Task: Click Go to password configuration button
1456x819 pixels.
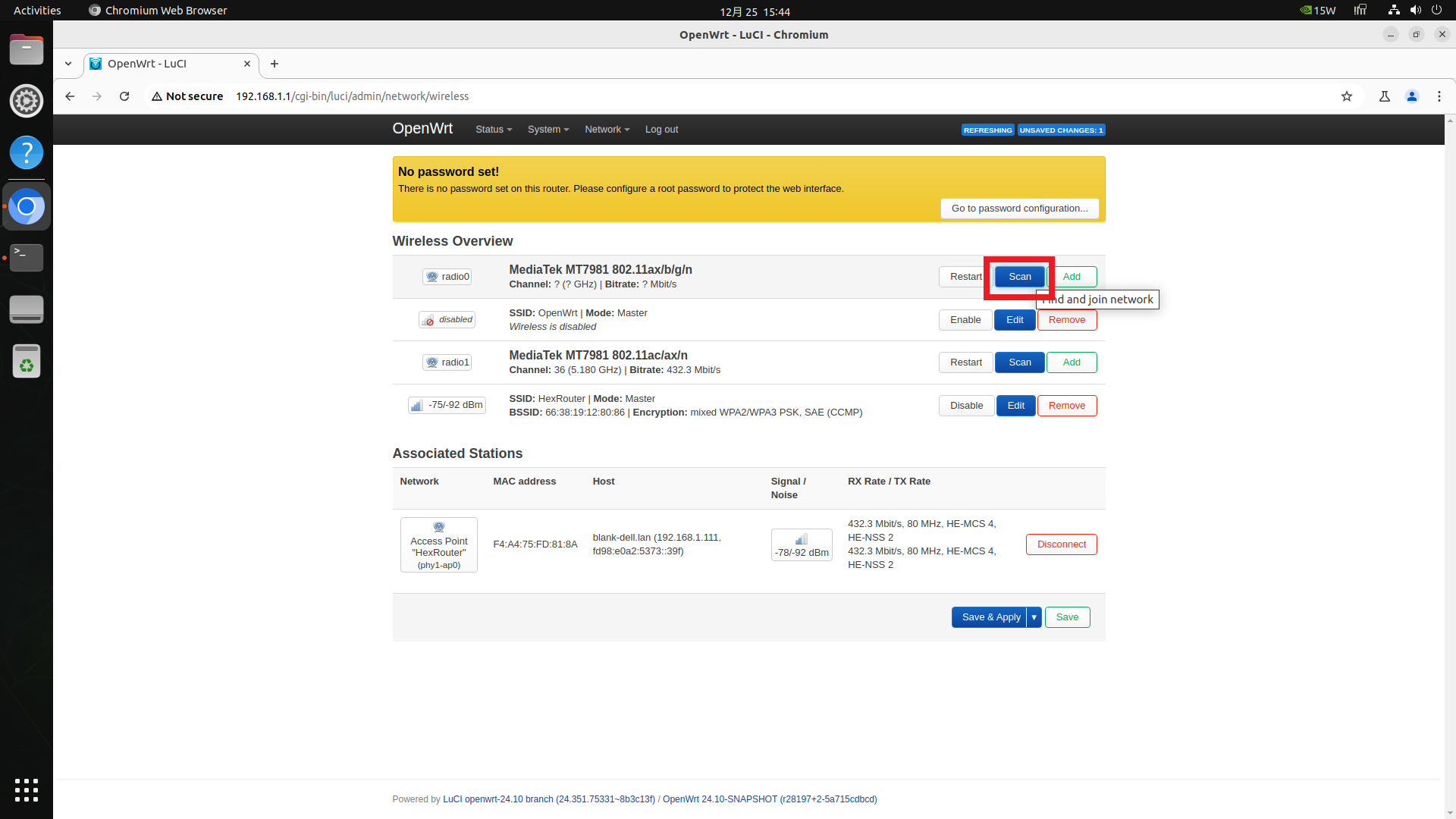Action: click(1019, 209)
